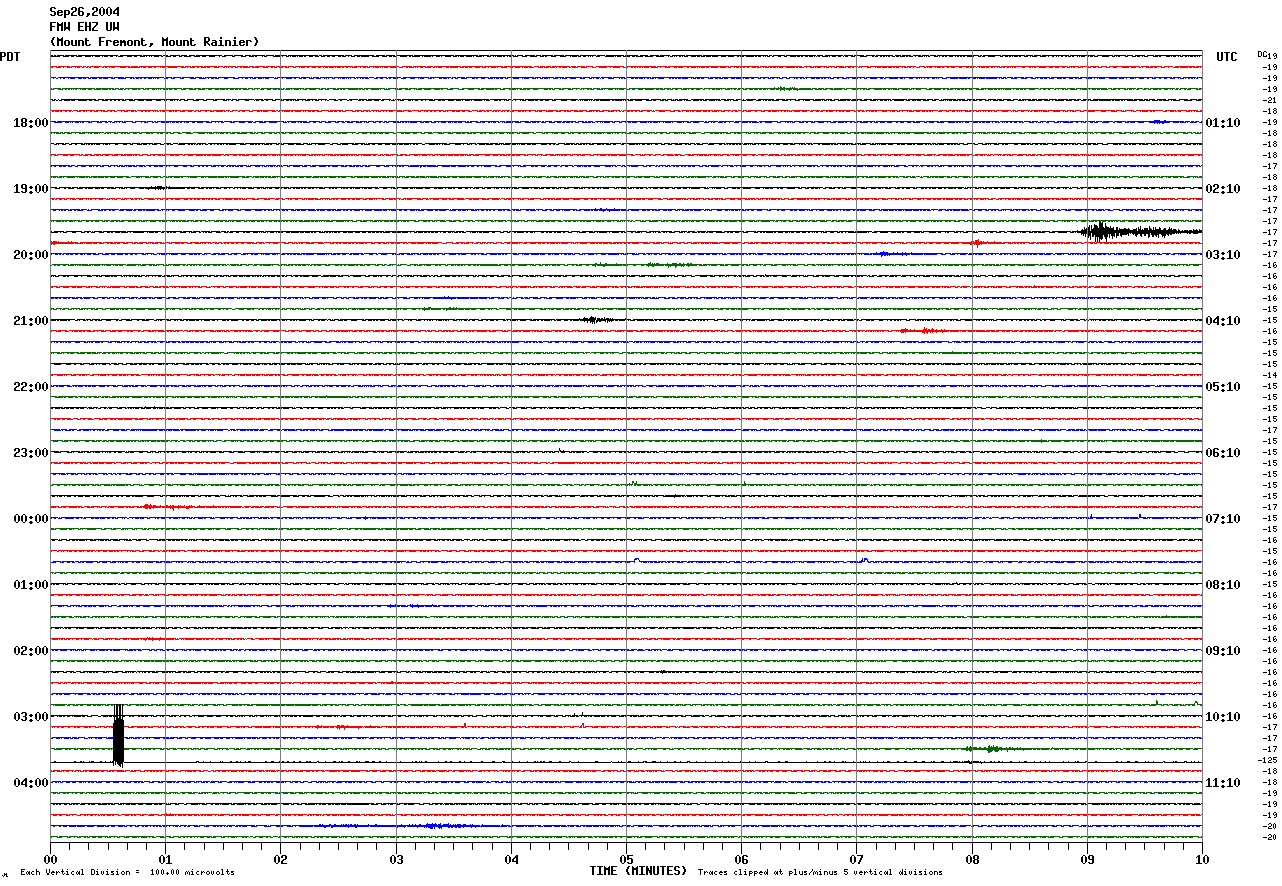Click the PDT time zone header

10,57
